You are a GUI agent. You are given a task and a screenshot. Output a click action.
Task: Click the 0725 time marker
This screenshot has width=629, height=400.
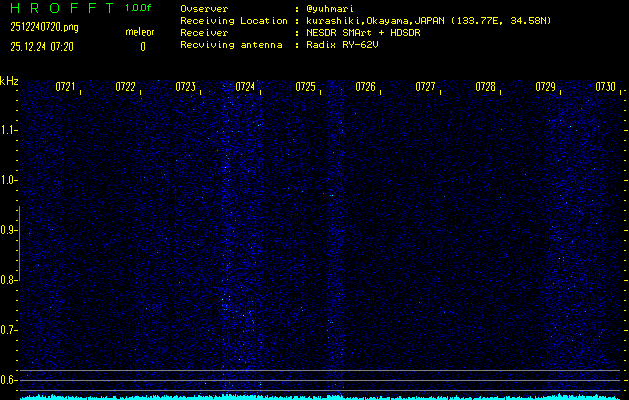(305, 87)
